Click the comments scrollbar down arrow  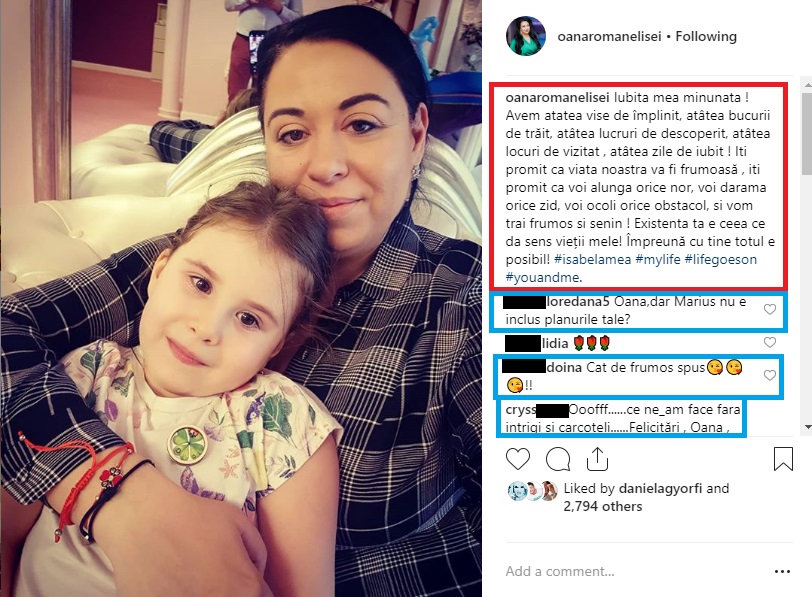tap(807, 427)
